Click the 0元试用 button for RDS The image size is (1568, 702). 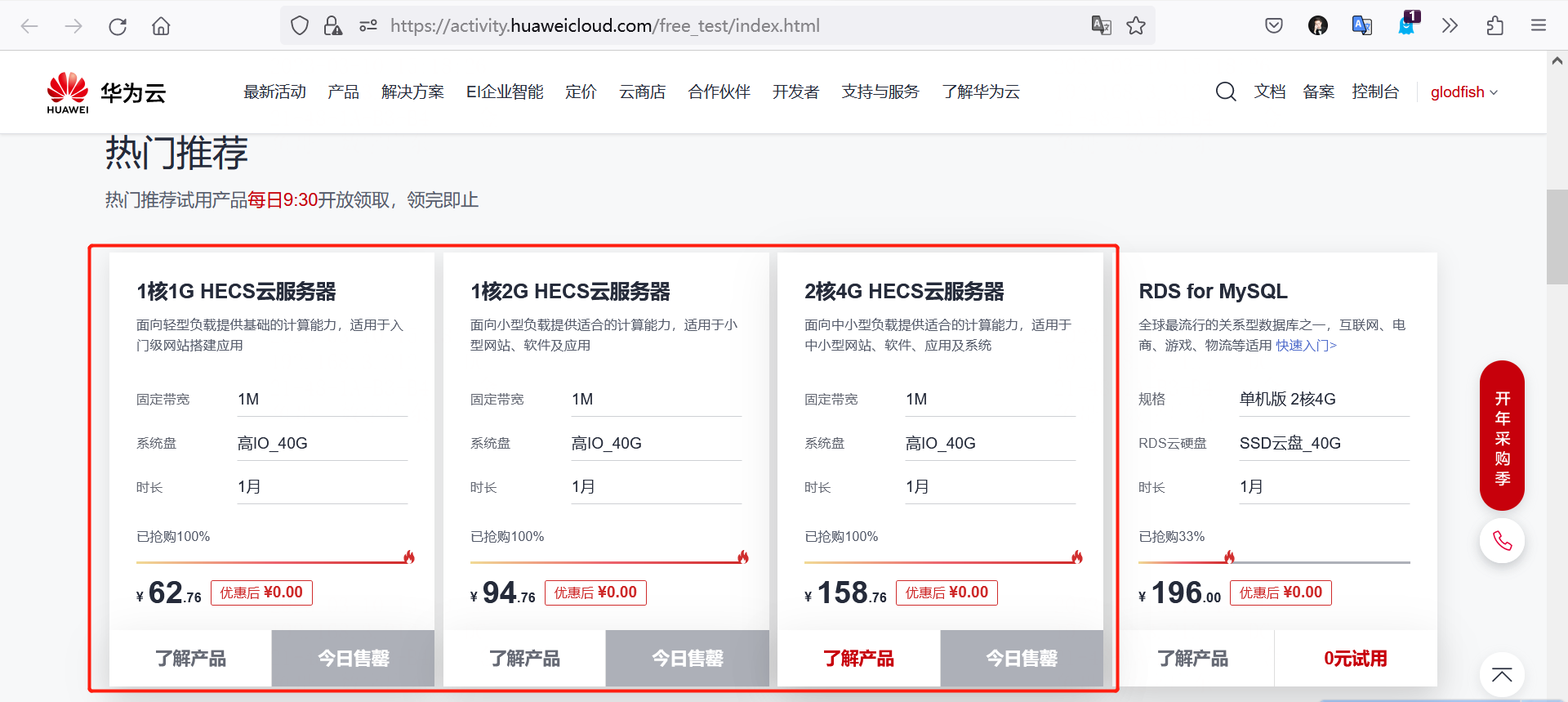pos(1356,658)
